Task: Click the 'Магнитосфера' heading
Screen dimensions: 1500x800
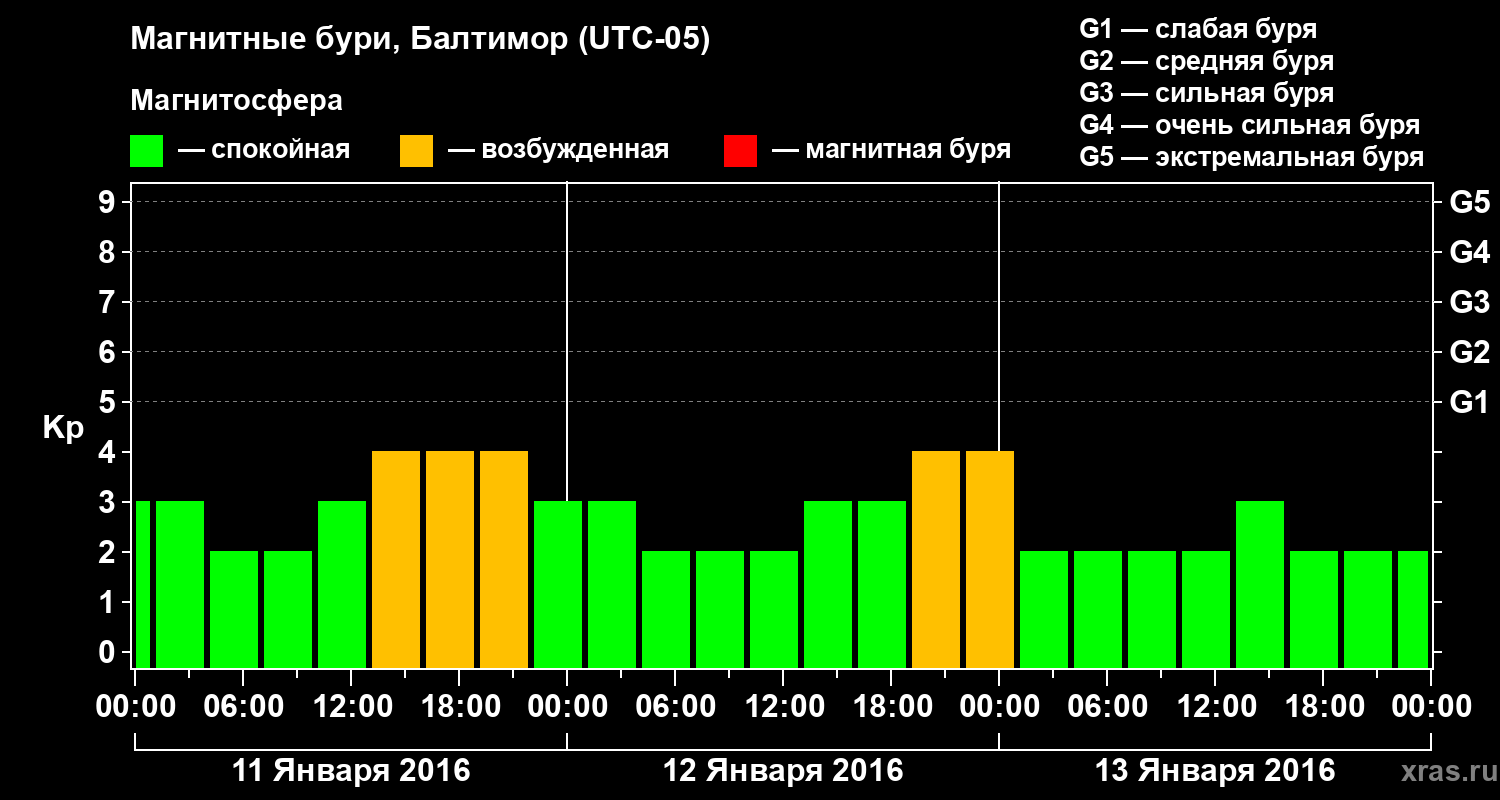Action: (x=236, y=101)
